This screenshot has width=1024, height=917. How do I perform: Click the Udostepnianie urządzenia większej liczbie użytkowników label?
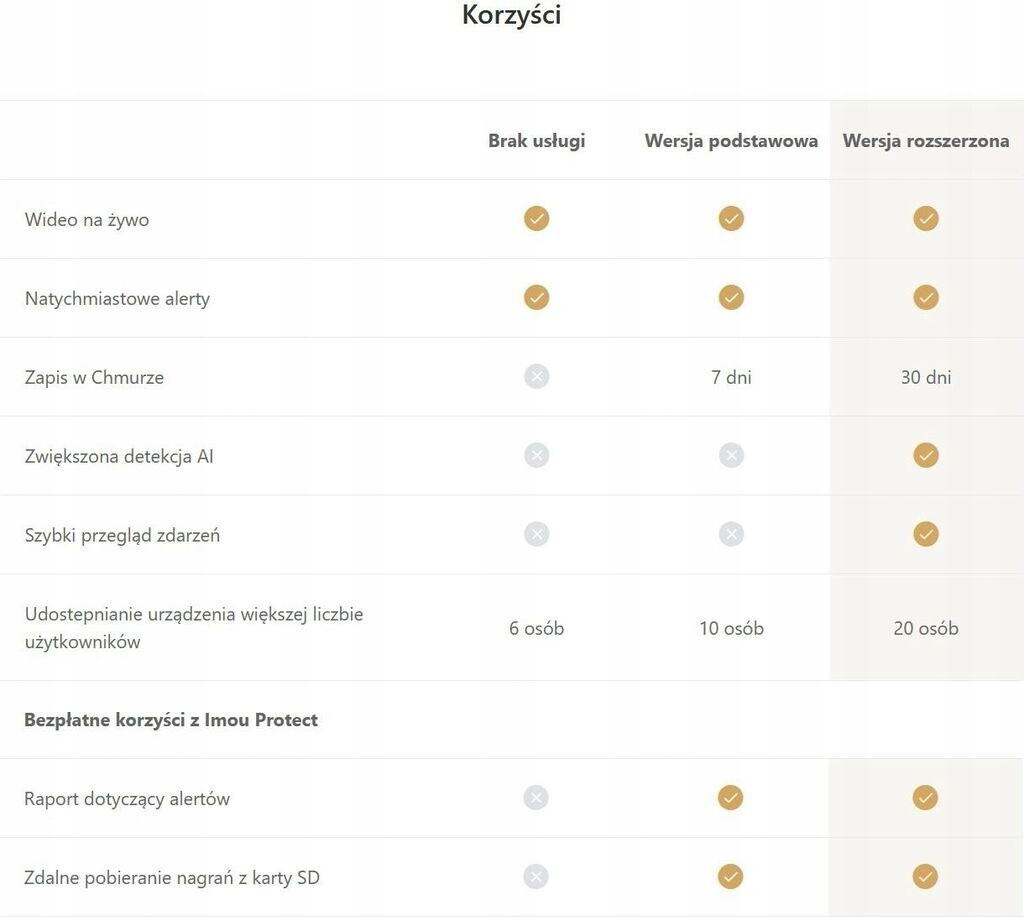pos(194,628)
